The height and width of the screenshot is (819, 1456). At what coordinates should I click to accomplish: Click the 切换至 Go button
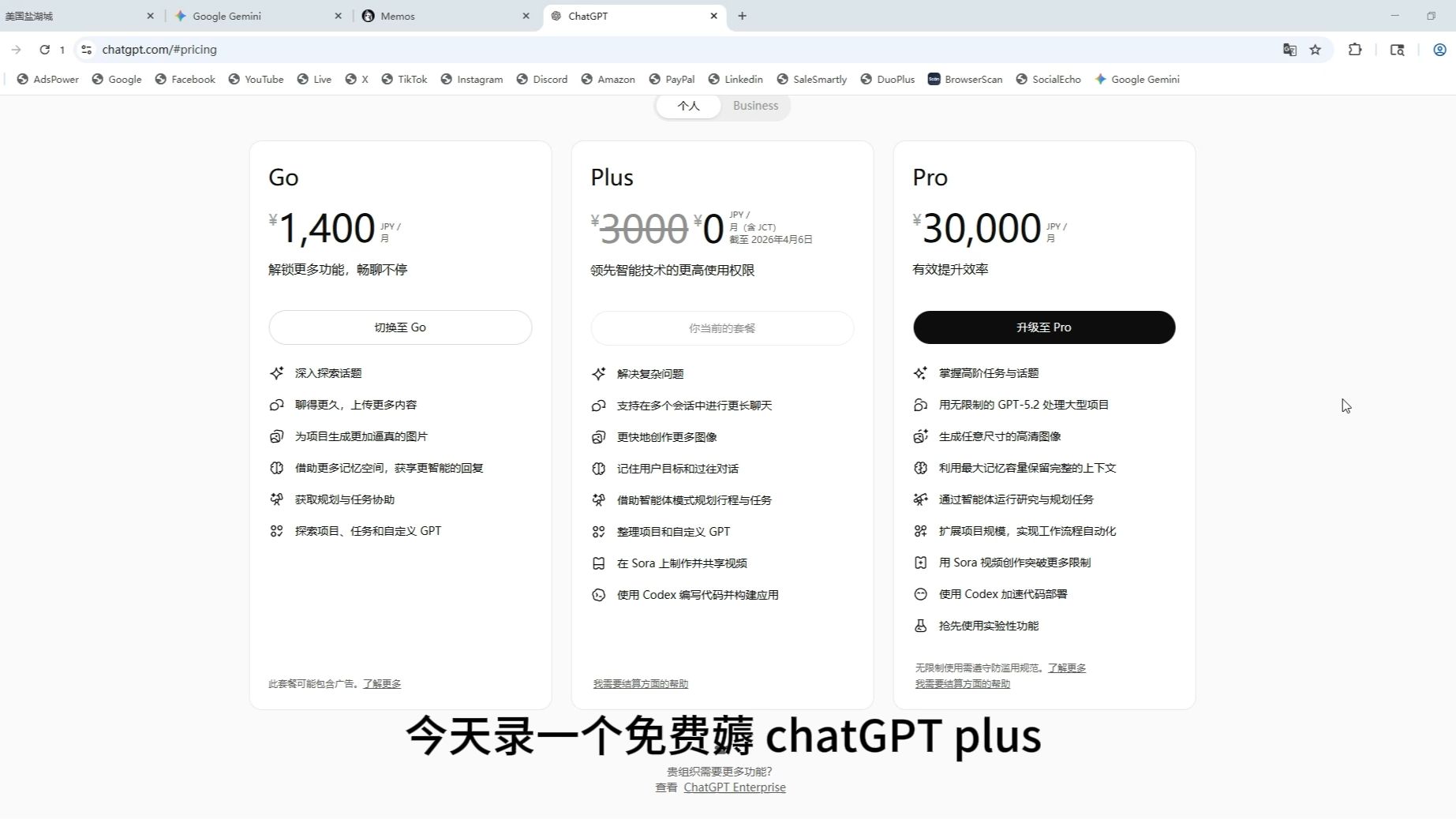[400, 327]
